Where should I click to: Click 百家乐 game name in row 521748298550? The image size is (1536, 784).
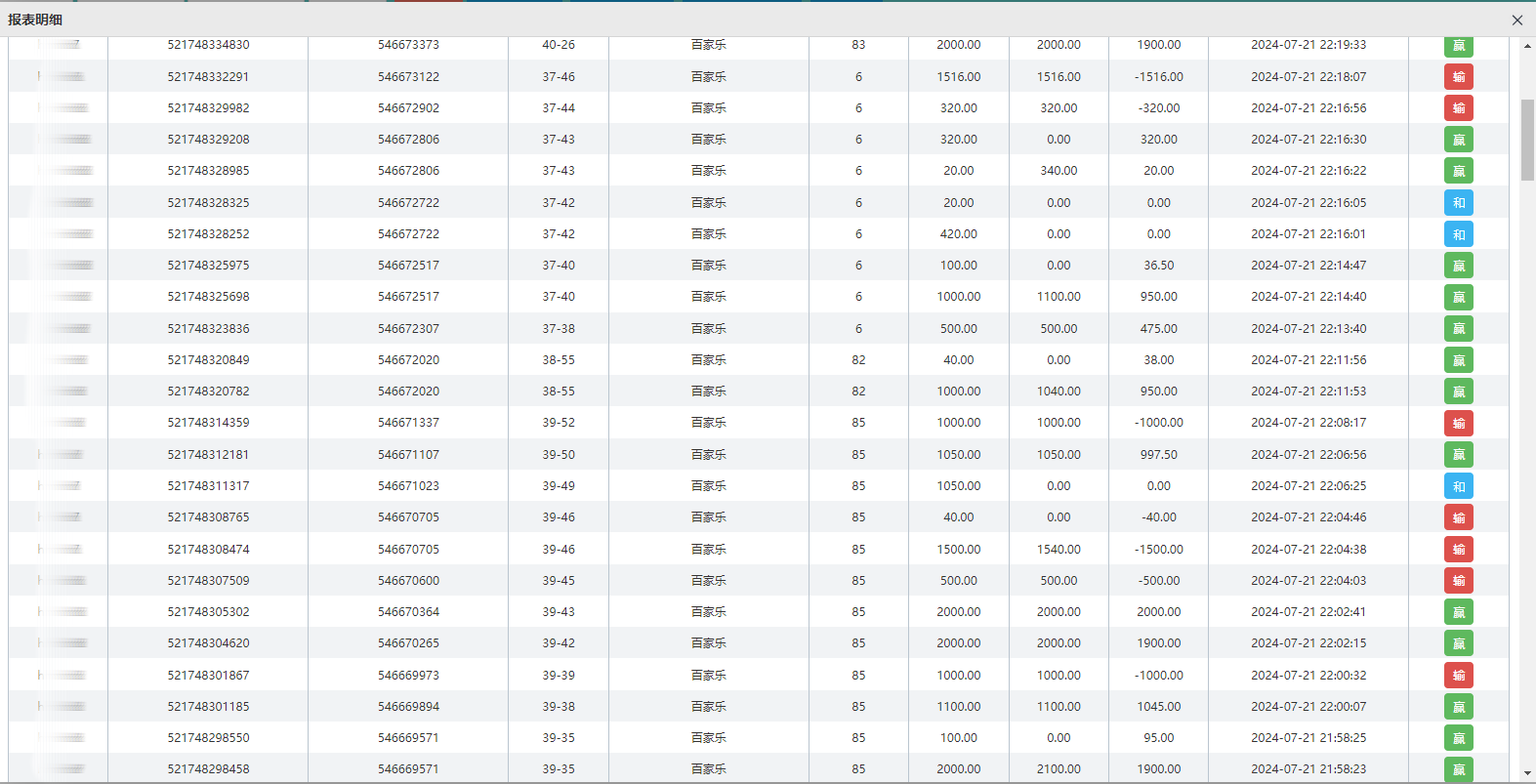(708, 738)
